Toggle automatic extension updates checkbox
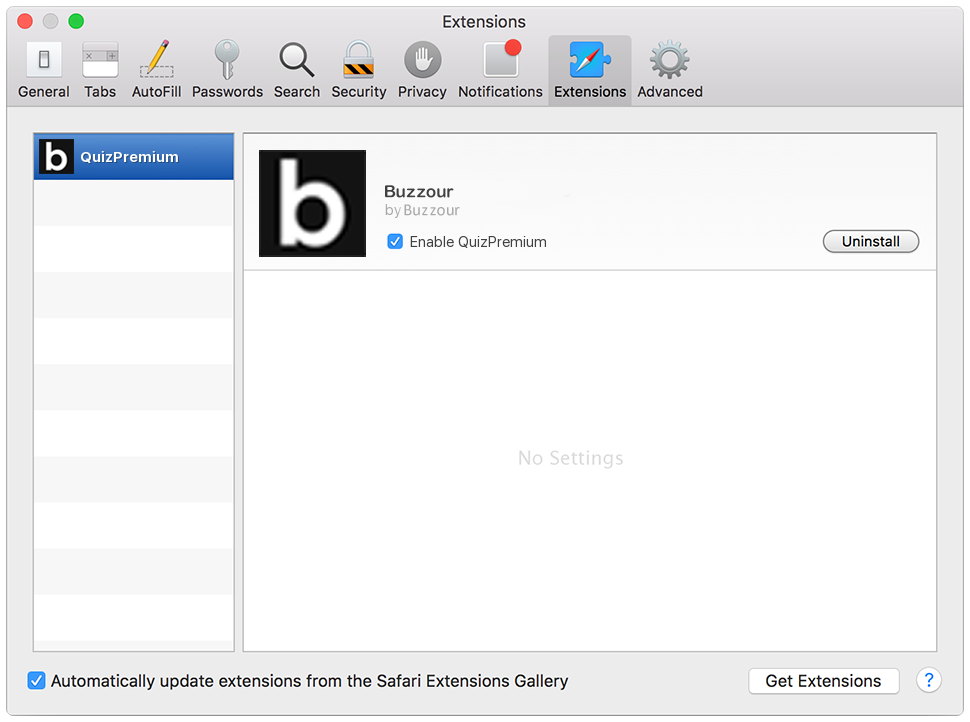This screenshot has width=970, height=722. (x=36, y=681)
